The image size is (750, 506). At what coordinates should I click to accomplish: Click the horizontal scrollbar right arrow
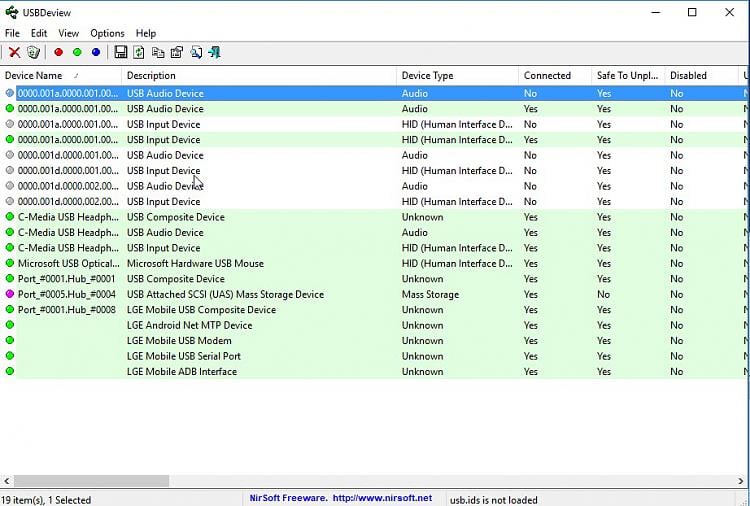pyautogui.click(x=741, y=481)
